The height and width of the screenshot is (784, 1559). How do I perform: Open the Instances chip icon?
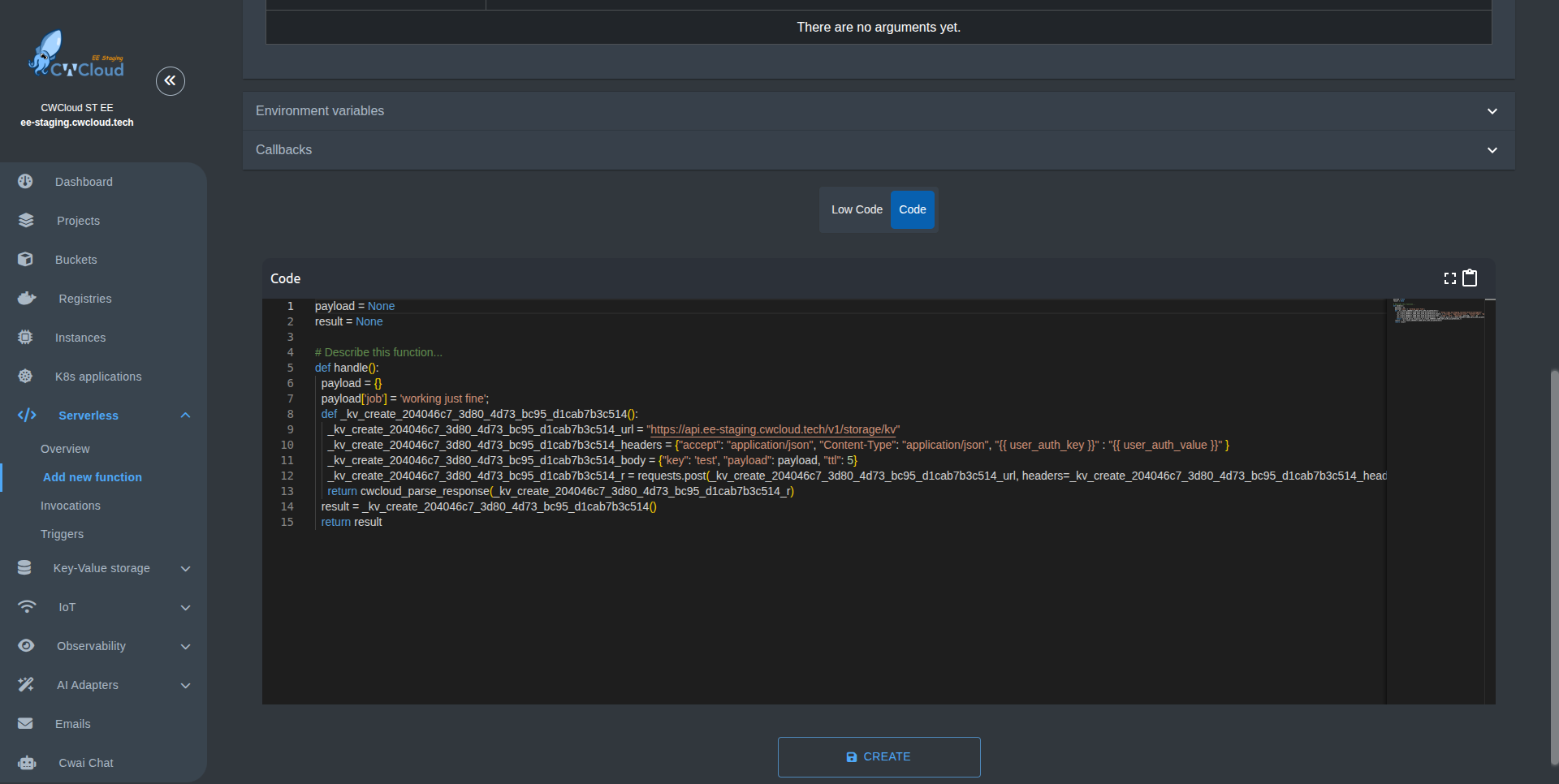[x=26, y=338]
